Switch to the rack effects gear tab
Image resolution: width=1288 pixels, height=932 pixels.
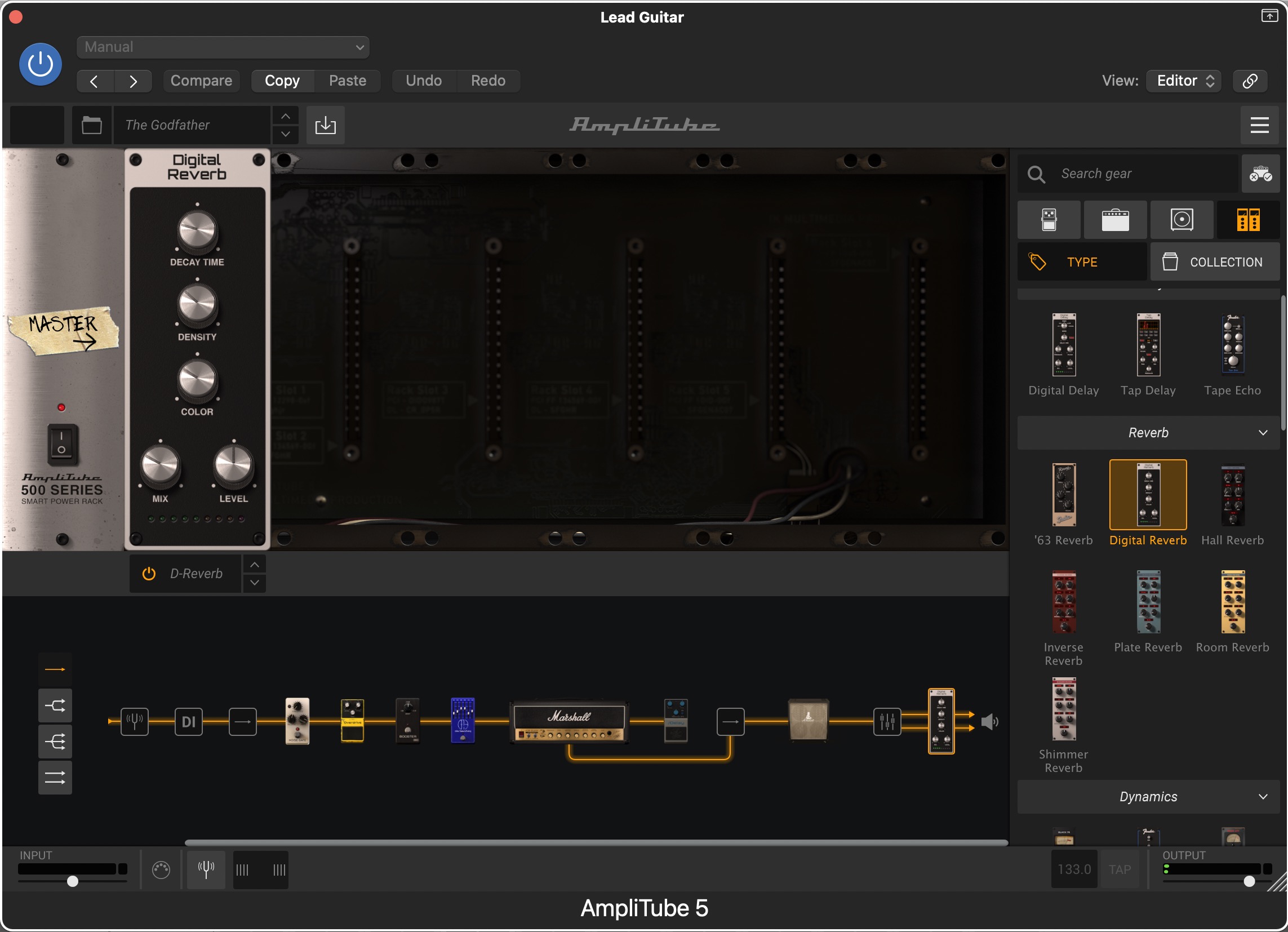pos(1248,220)
